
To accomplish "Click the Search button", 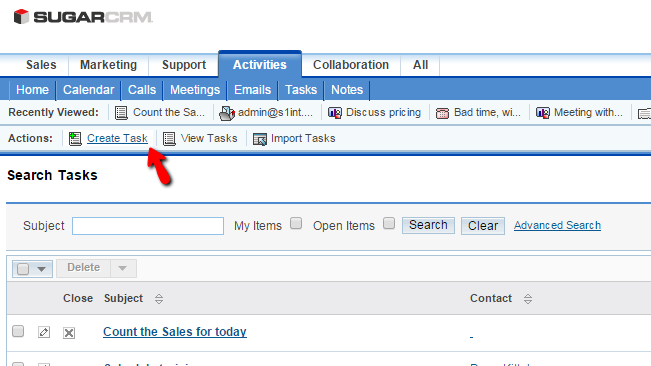I will 428,225.
